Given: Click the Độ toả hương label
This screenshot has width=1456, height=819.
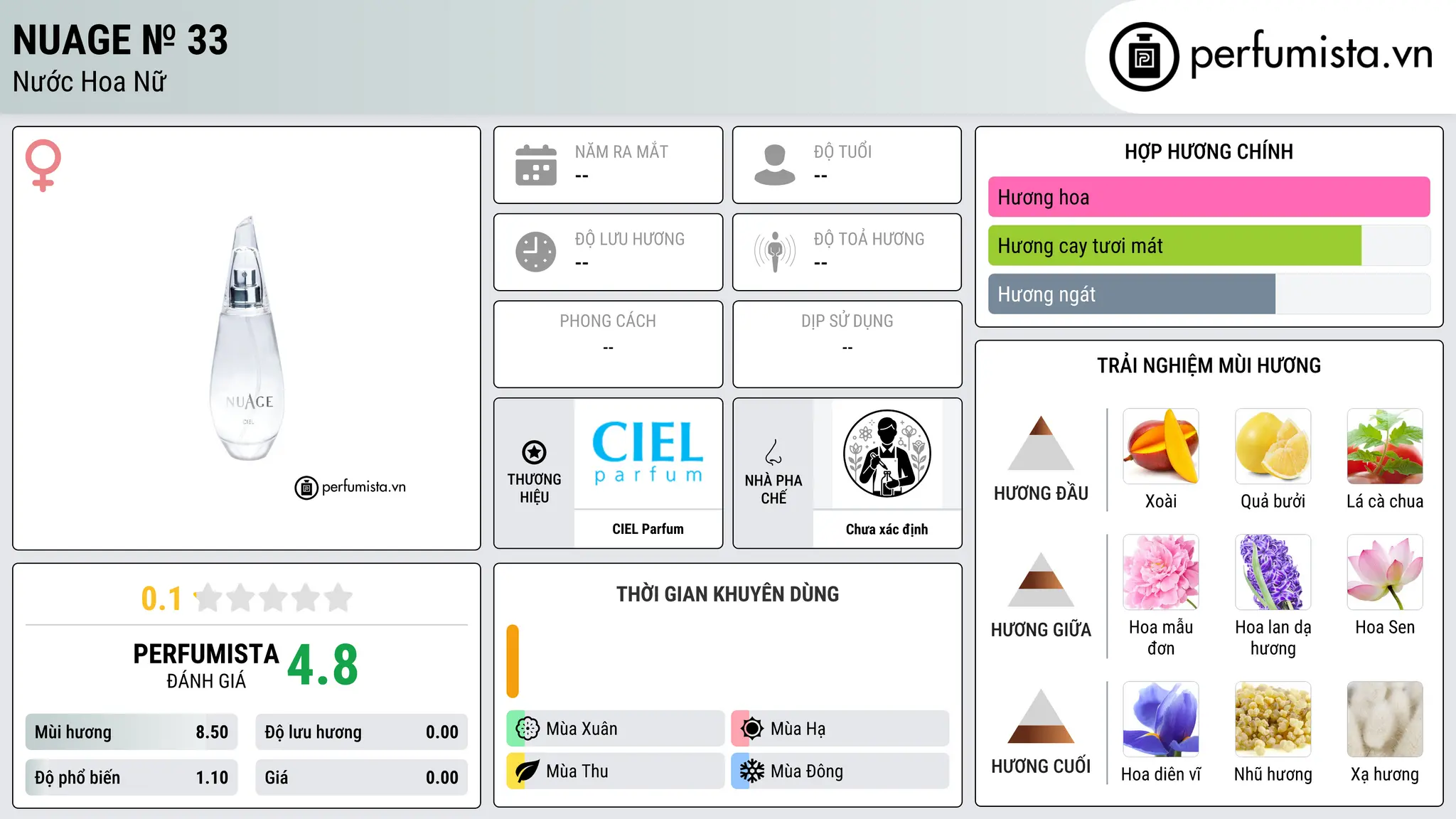Looking at the screenshot, I should pos(869,239).
